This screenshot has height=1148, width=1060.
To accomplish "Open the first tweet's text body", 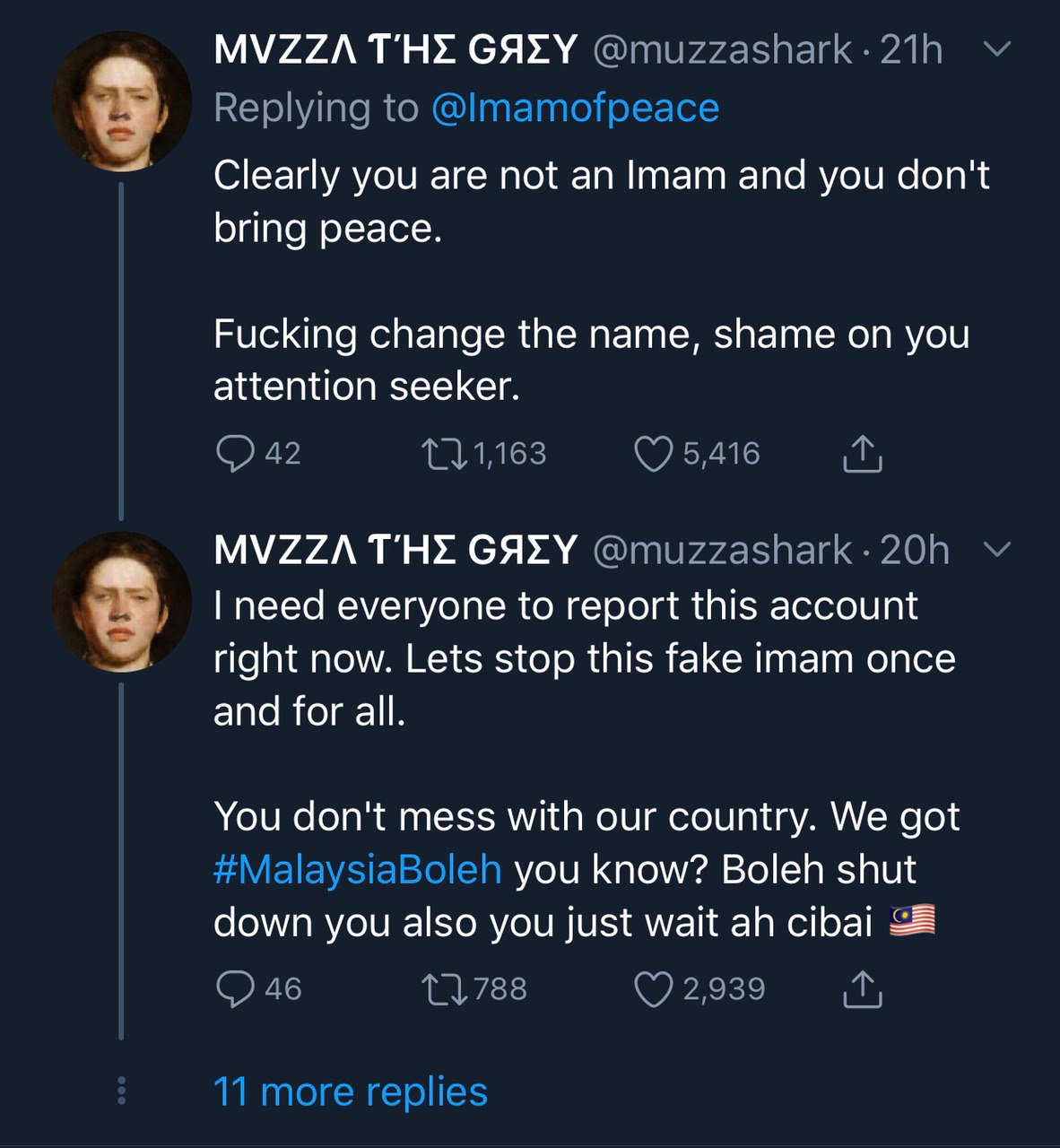I will (592, 280).
